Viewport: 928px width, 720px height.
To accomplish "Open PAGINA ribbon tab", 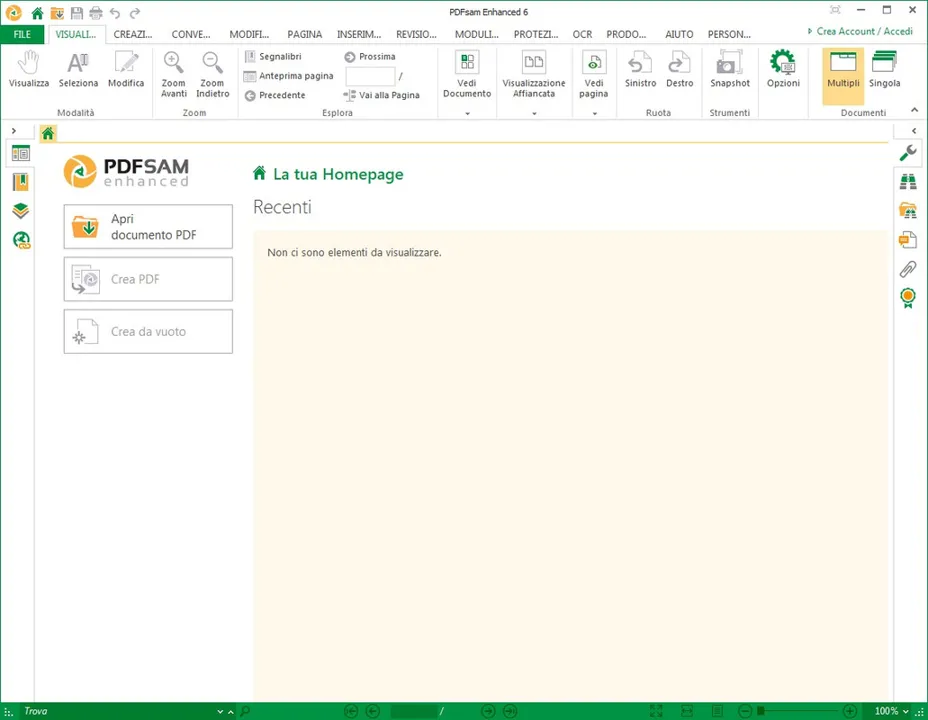I will pyautogui.click(x=305, y=34).
